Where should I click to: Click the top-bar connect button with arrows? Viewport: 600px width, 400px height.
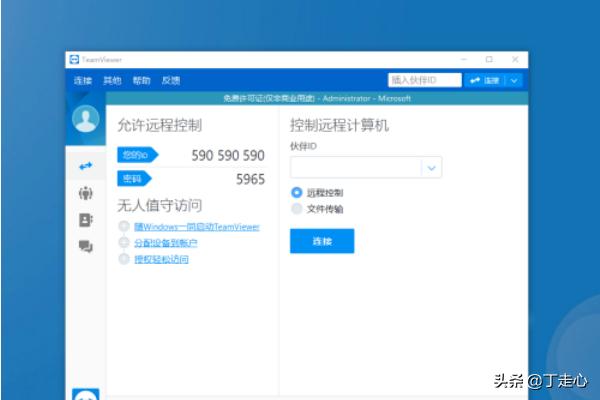point(484,80)
